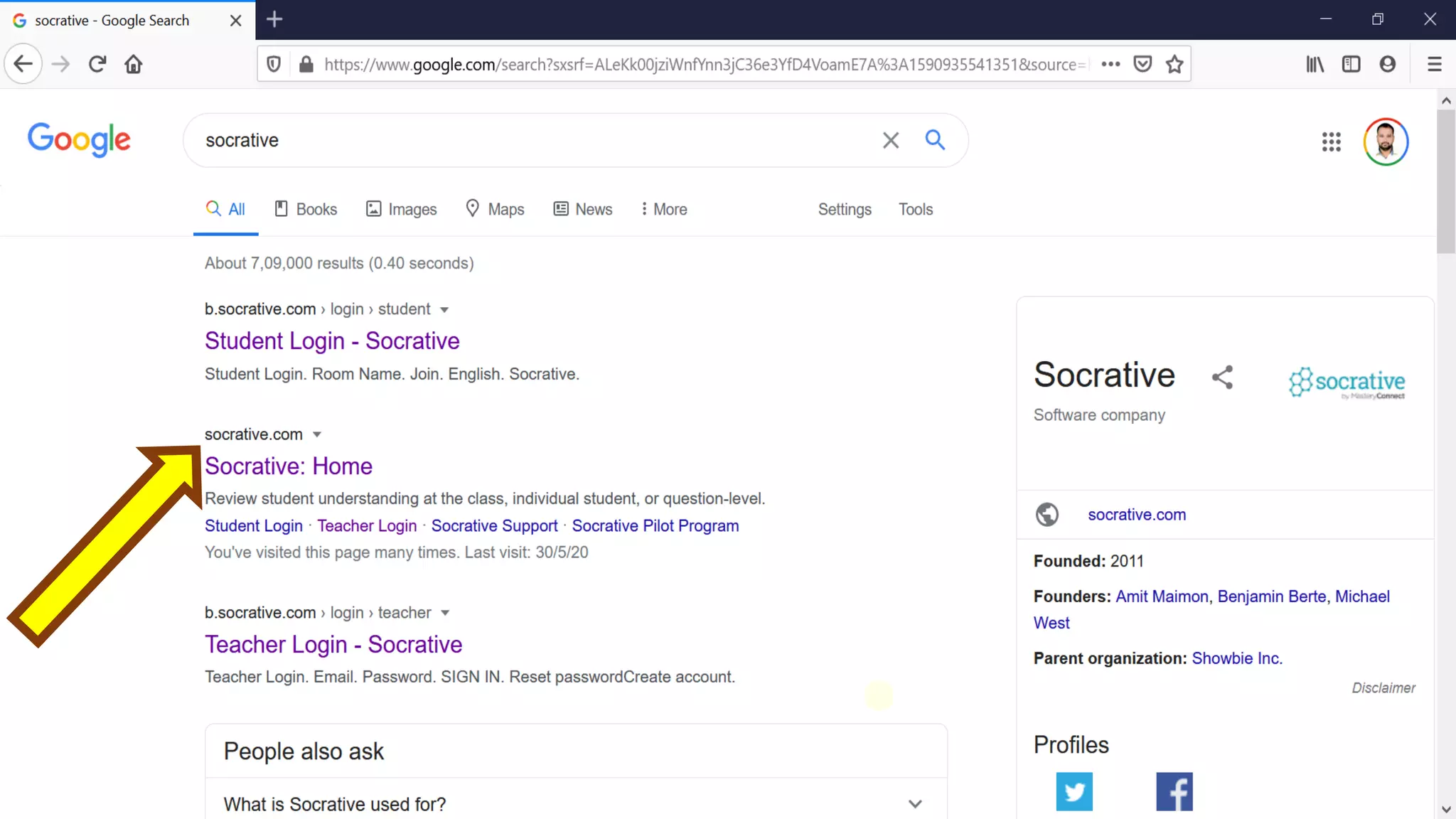The image size is (1456, 819).
Task: Open the Twitter profile icon
Action: [x=1074, y=791]
